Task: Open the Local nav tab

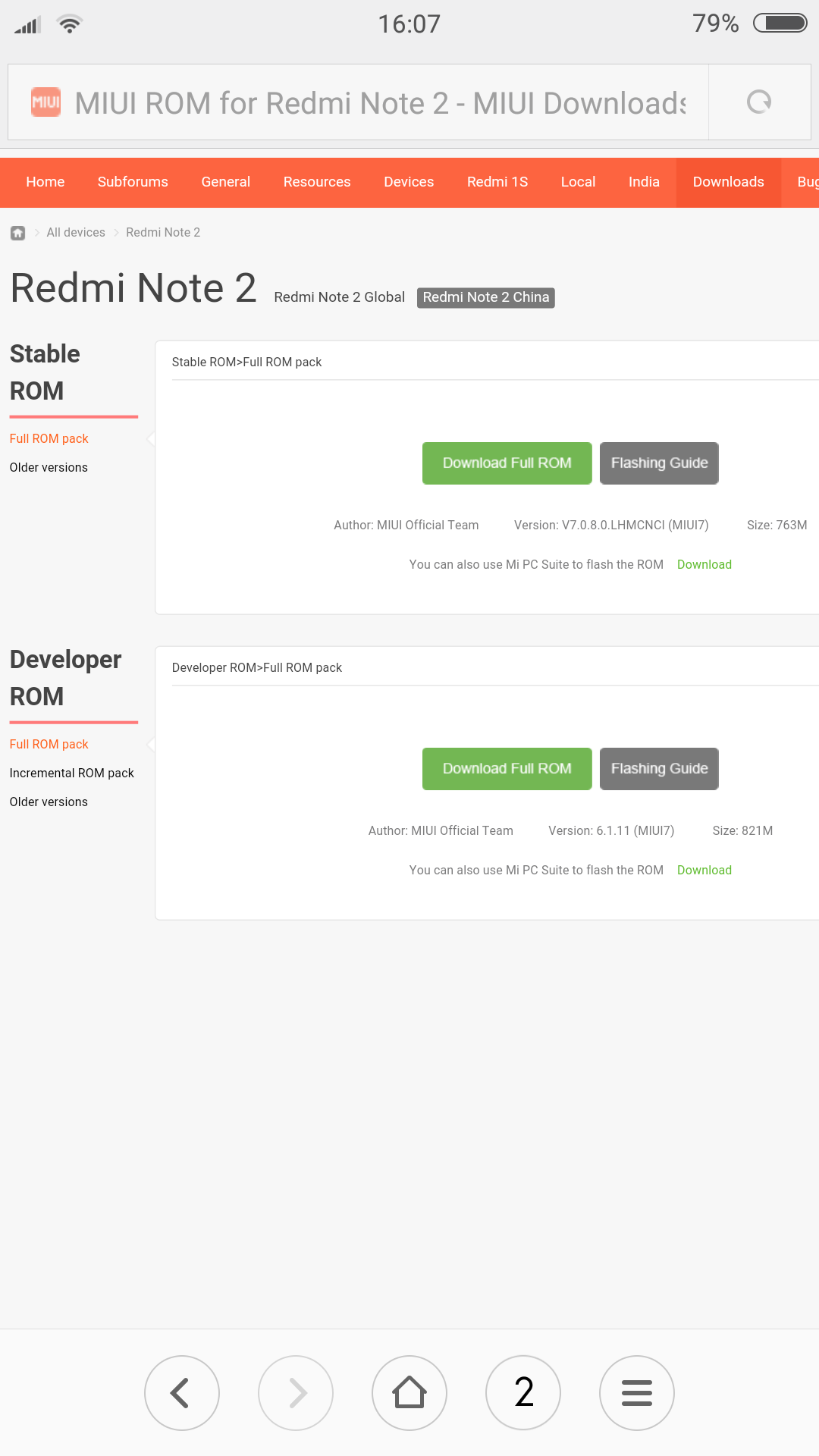Action: tap(578, 182)
